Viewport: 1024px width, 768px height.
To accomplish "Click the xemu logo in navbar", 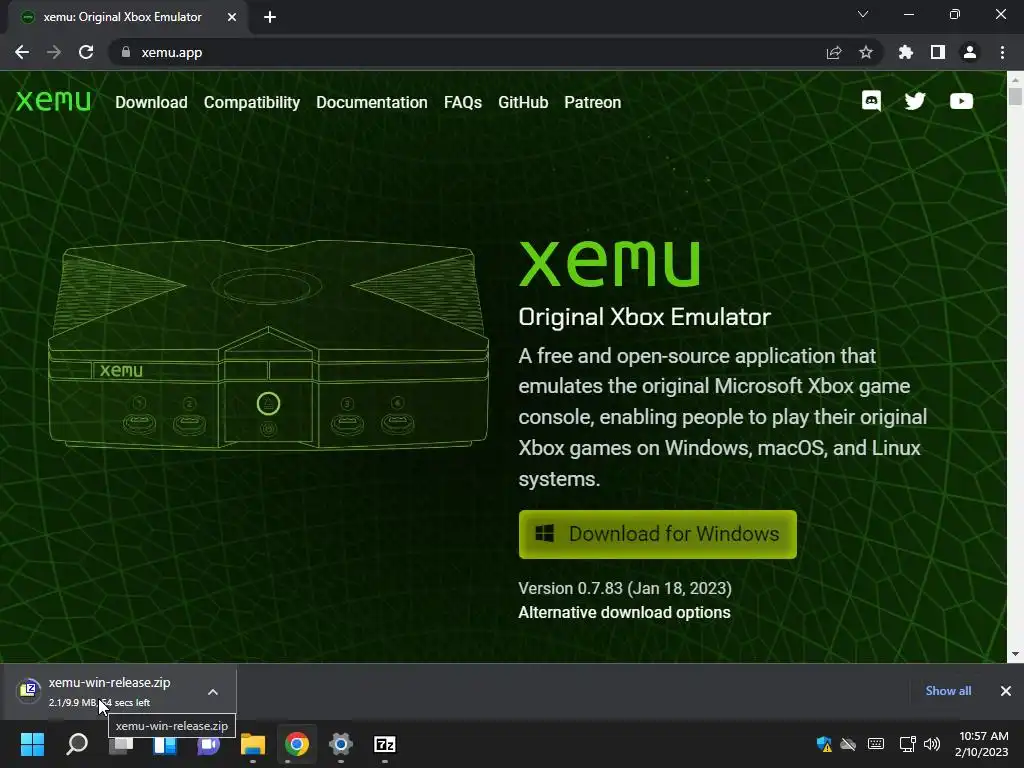I will point(53,101).
